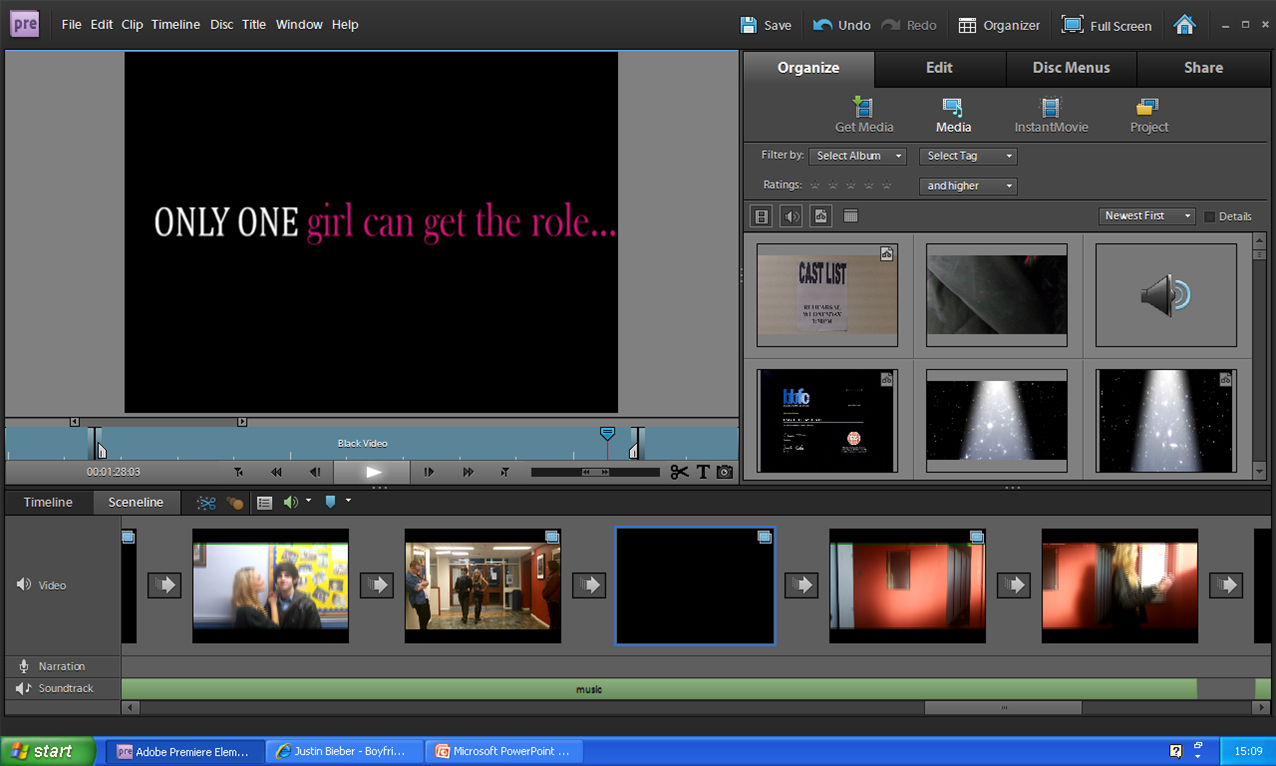Open the Organizer

point(999,25)
